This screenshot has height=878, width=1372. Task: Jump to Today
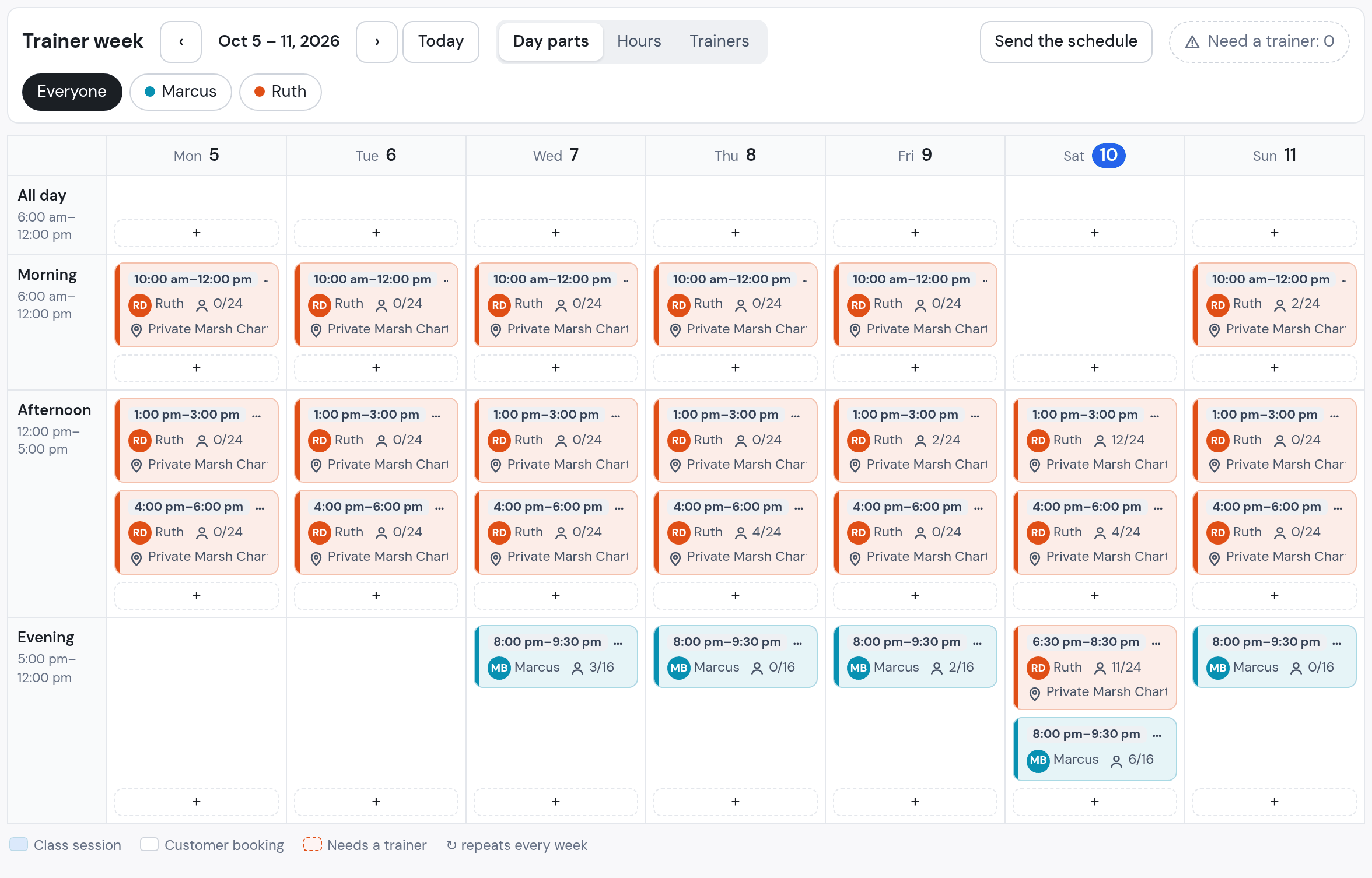[x=441, y=41]
